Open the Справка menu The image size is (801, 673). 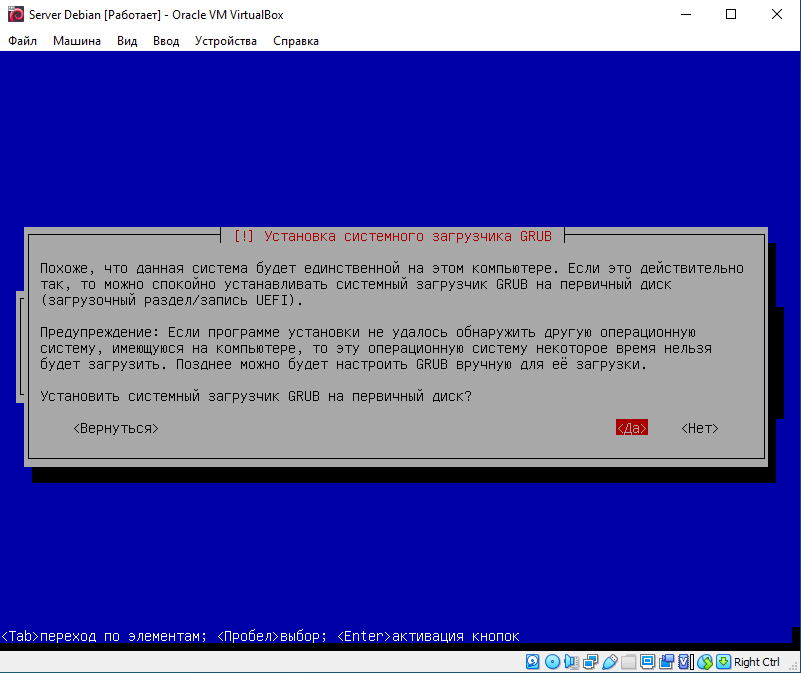pos(296,41)
